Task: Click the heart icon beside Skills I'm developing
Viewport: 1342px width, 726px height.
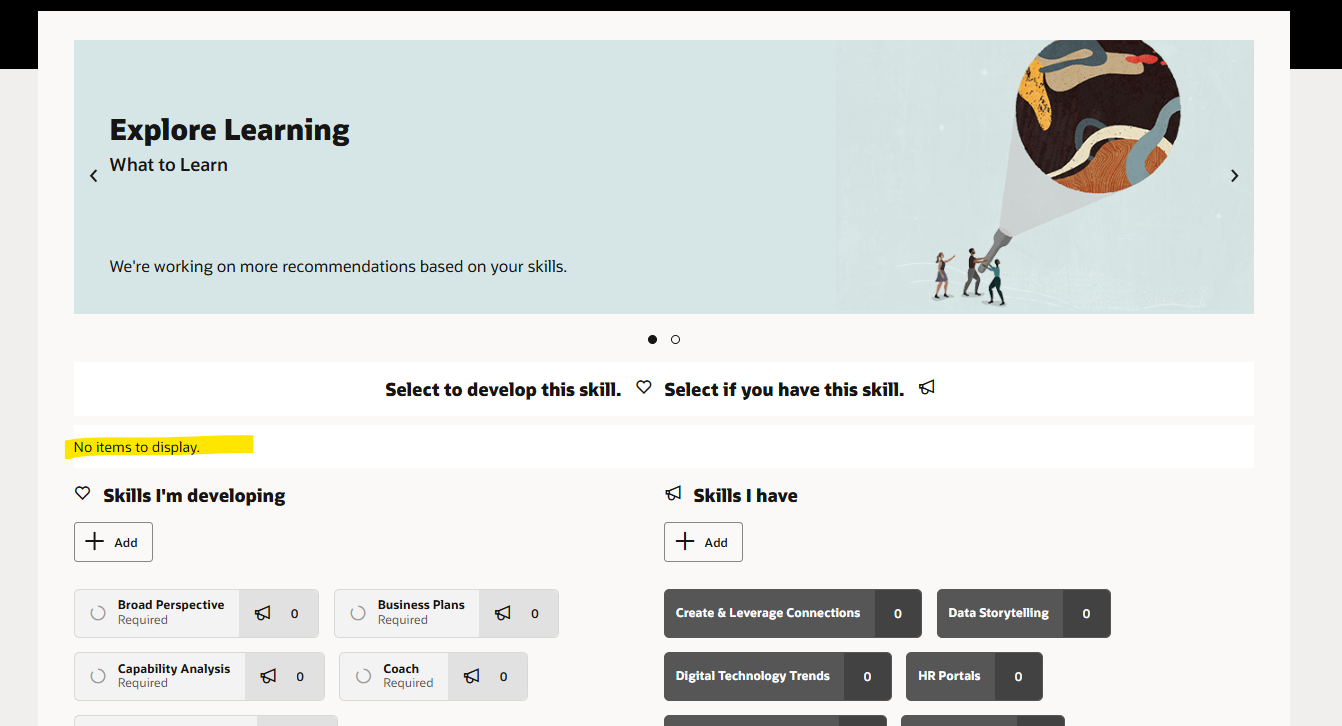Action: coord(83,493)
